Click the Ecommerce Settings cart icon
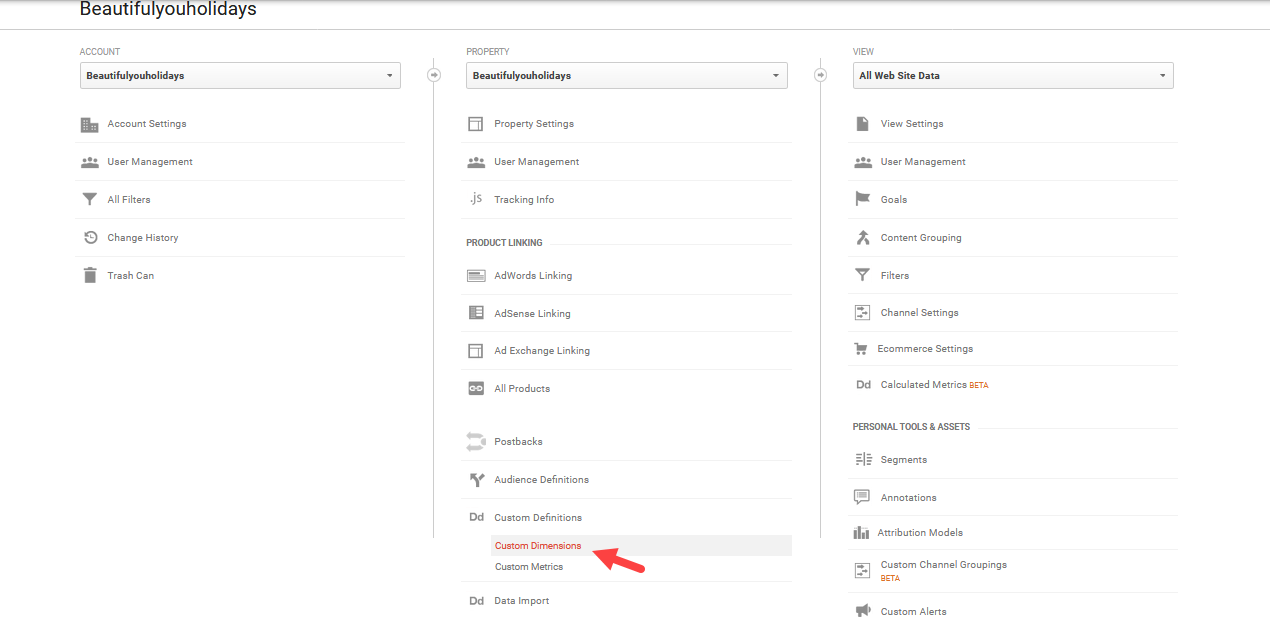The image size is (1270, 617). coord(860,349)
